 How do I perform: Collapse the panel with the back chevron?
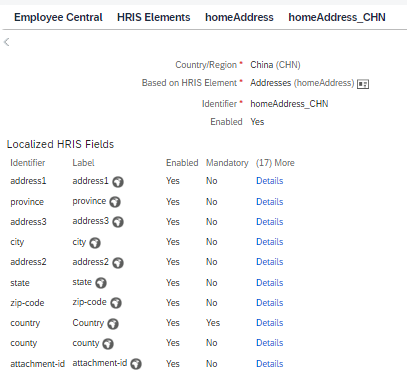click(7, 42)
